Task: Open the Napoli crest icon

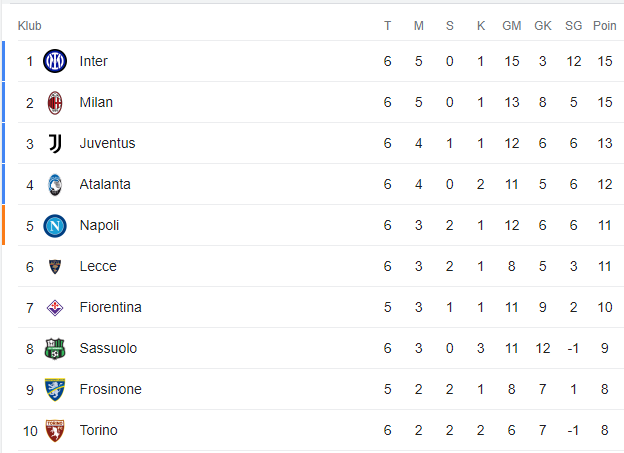Action: tap(55, 226)
